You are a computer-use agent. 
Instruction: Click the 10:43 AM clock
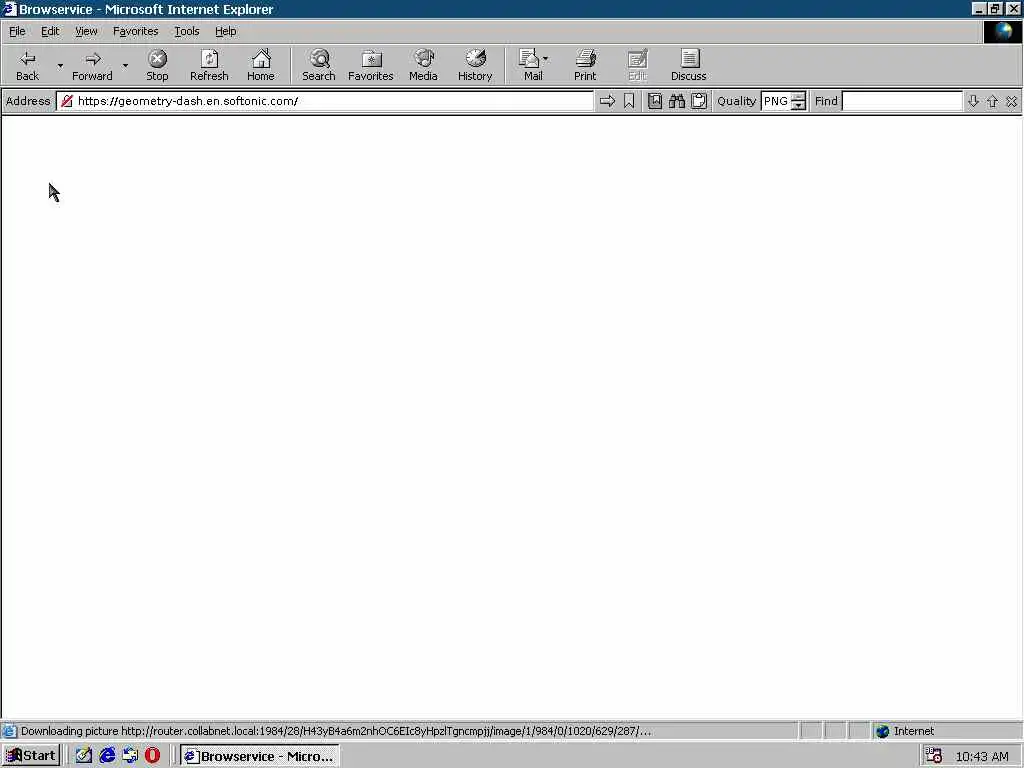(x=982, y=756)
